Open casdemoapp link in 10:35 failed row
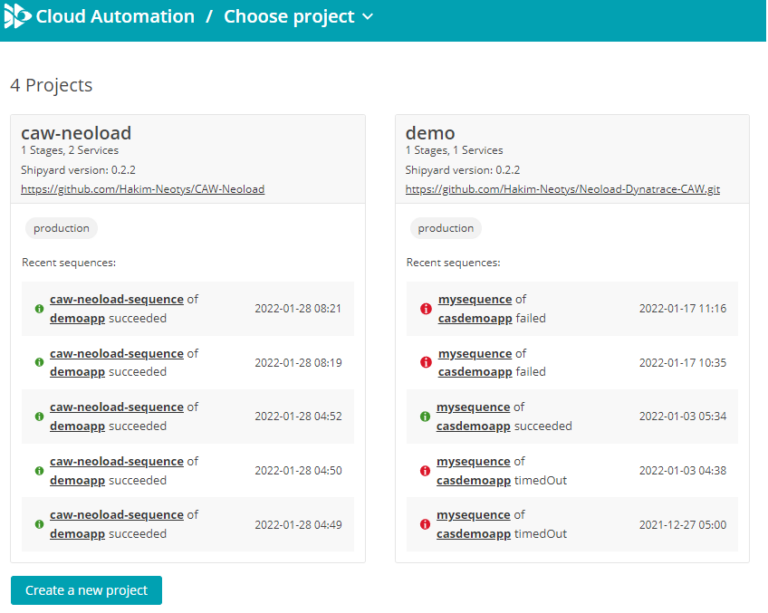The image size is (768, 613). (475, 372)
